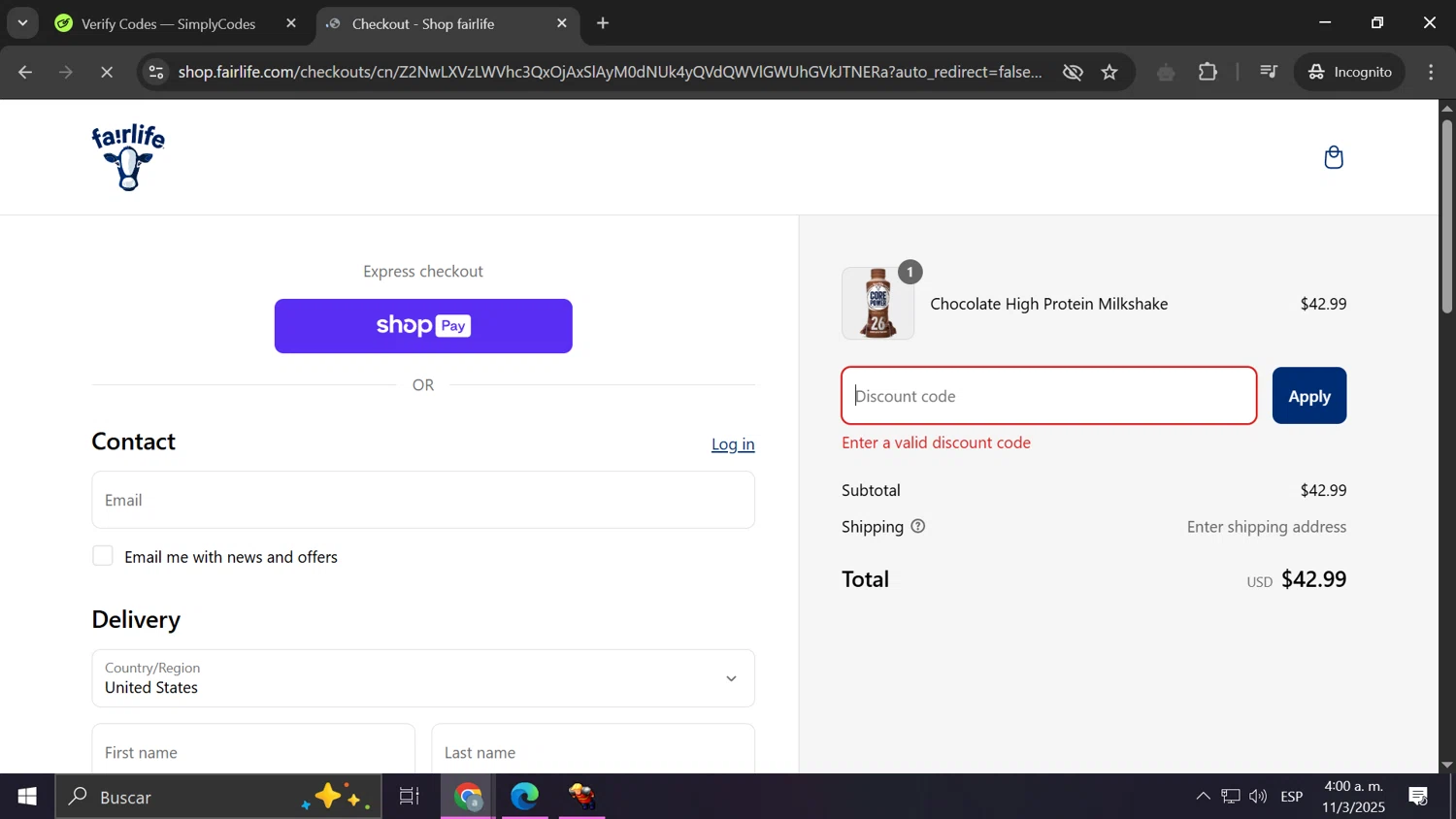
Task: Open site information icon in address bar
Action: (x=156, y=72)
